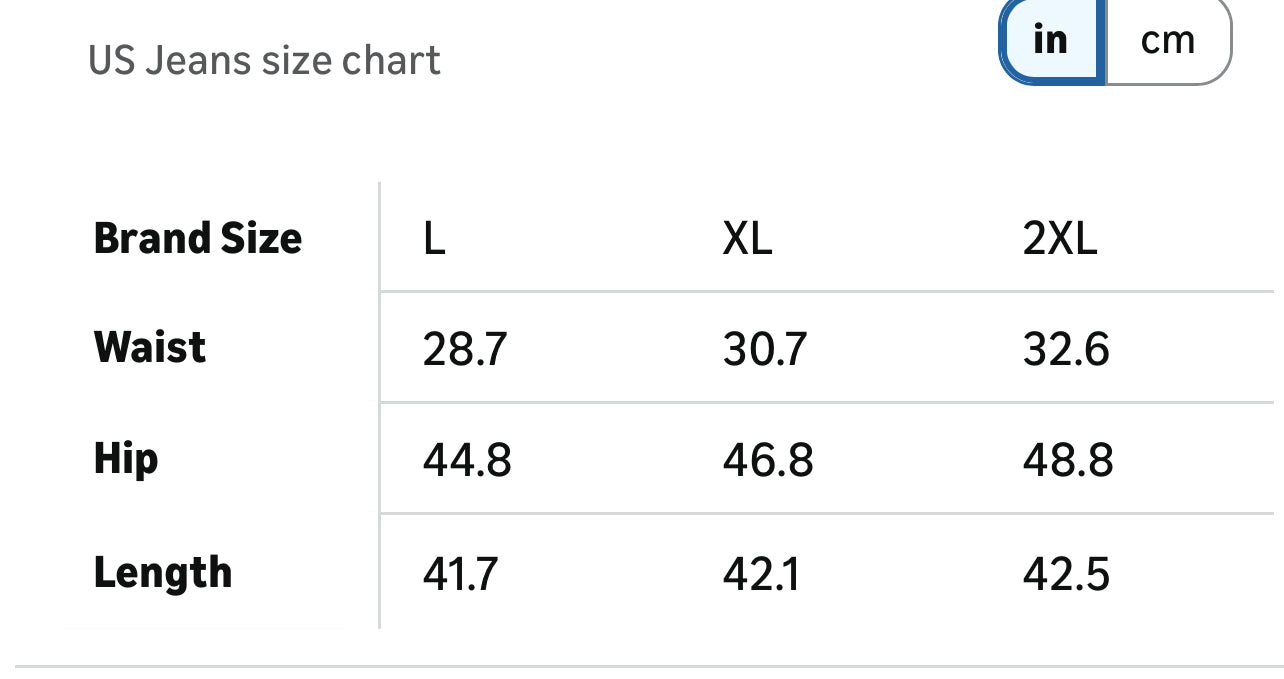The width and height of the screenshot is (1284, 679).
Task: Click the 46.8 hip value for XL
Action: (768, 461)
